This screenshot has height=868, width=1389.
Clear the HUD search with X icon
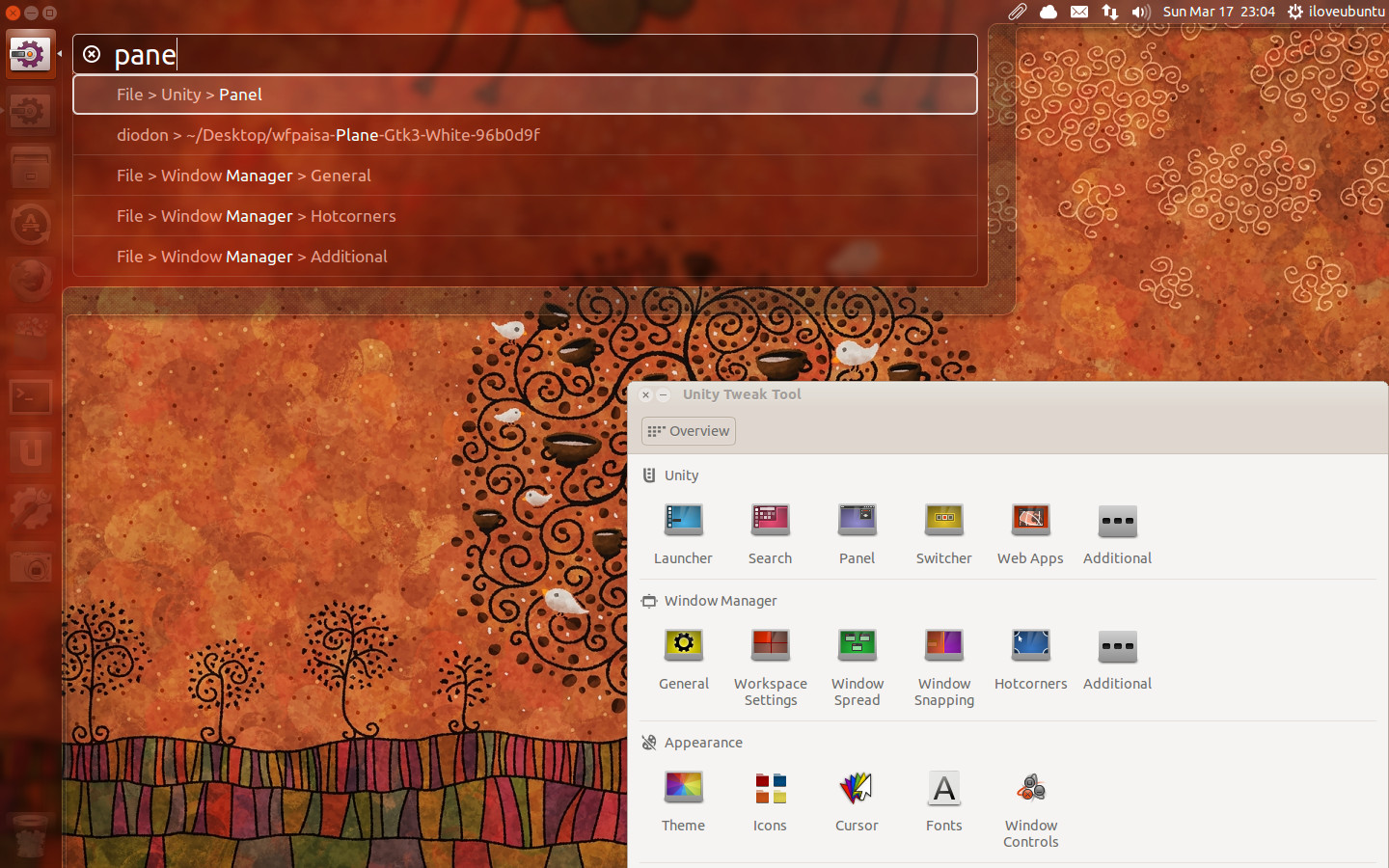[92, 55]
